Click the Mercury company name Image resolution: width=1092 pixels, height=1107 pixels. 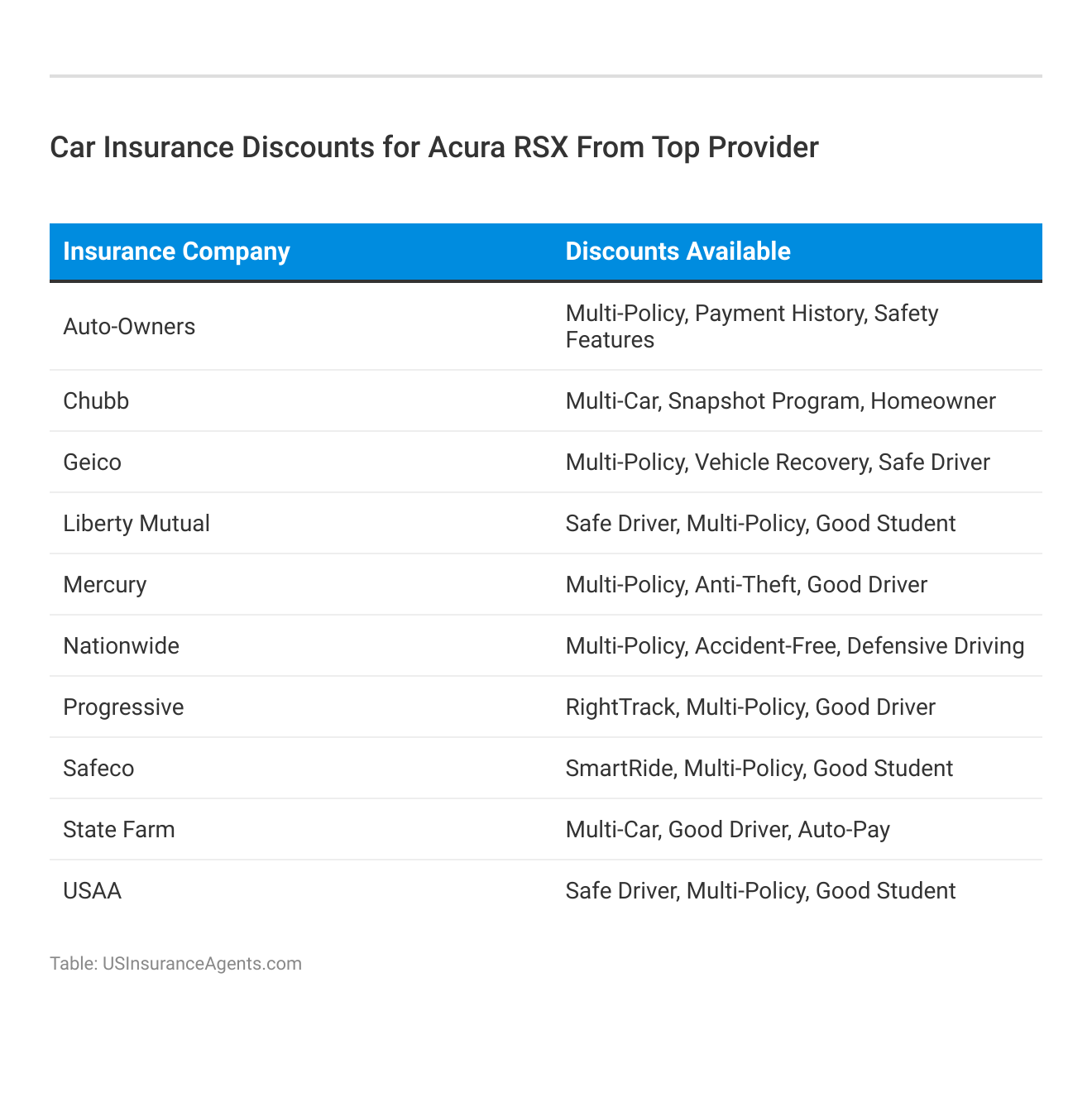point(104,585)
